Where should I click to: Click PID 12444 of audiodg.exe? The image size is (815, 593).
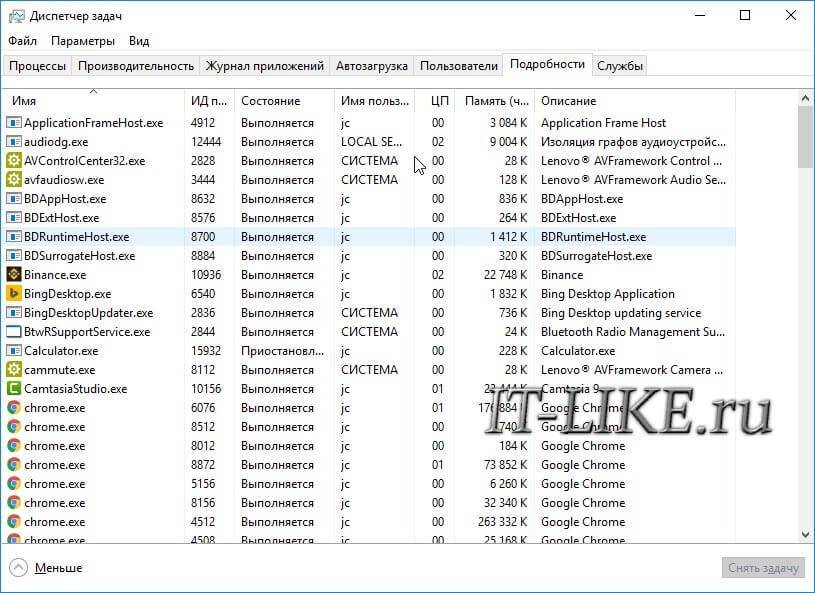point(206,142)
